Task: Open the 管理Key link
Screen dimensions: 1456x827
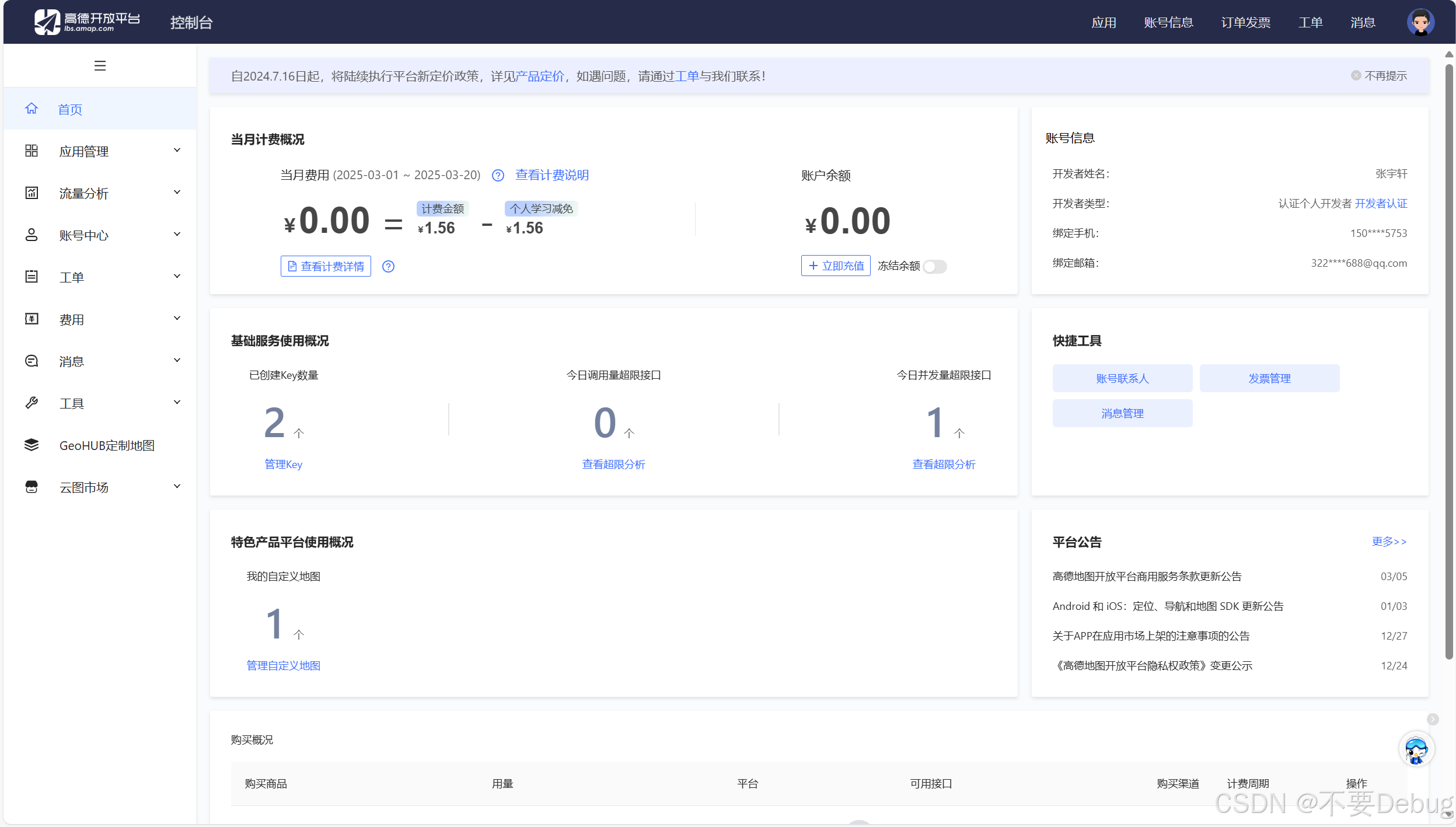Action: pyautogui.click(x=283, y=465)
